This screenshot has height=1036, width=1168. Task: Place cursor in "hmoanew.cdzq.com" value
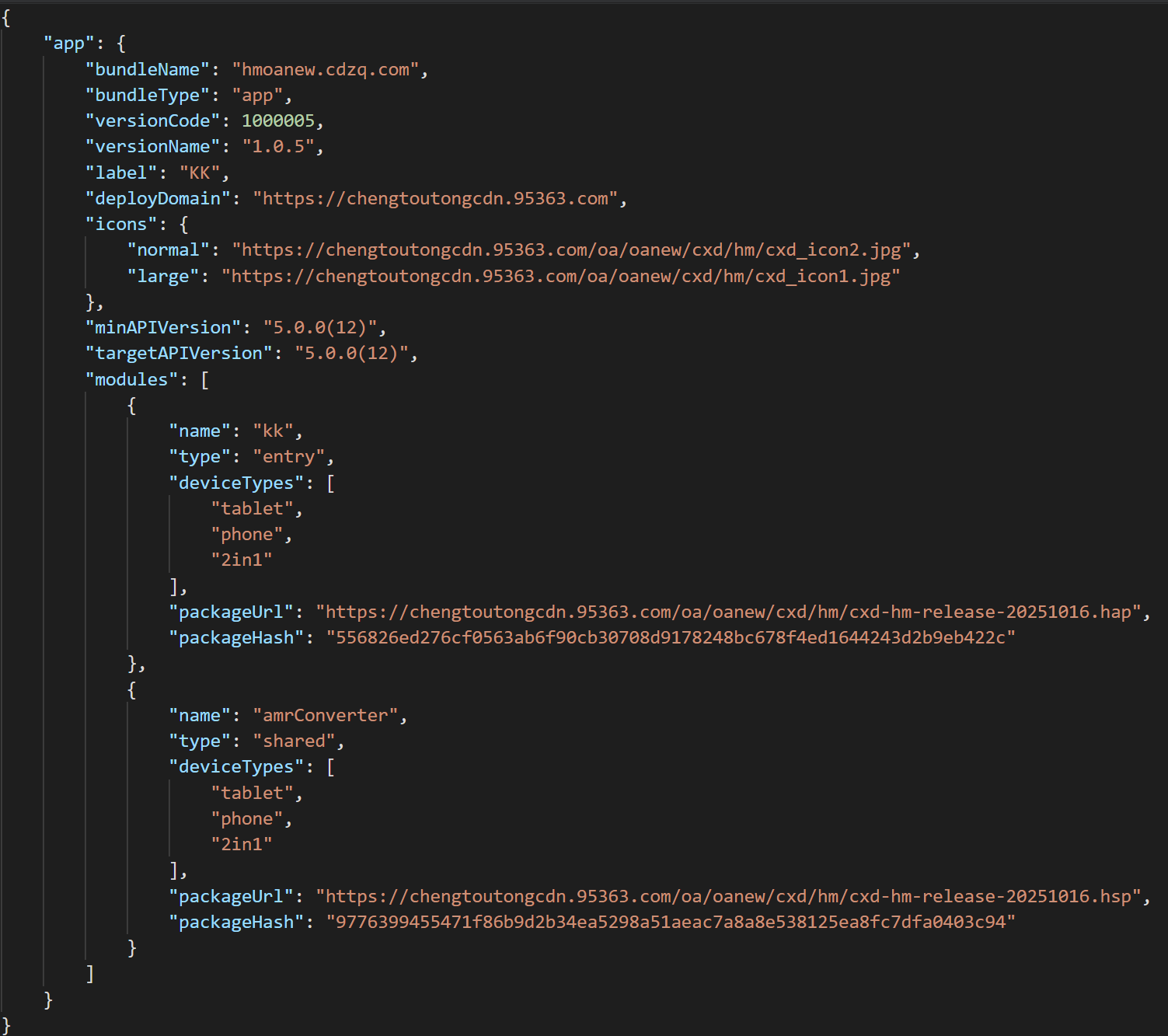[x=326, y=70]
